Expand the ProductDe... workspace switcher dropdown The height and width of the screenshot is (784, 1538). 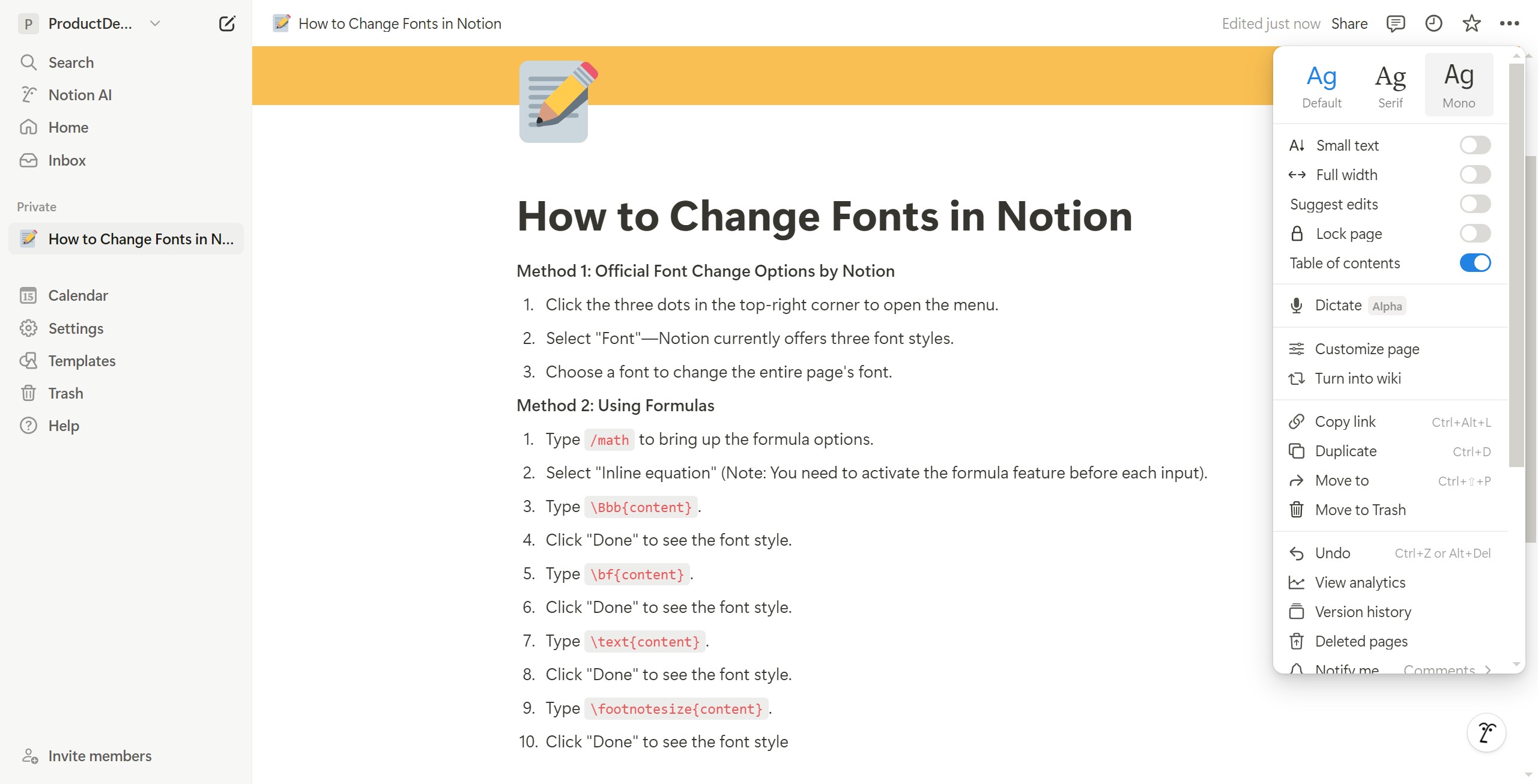[155, 23]
